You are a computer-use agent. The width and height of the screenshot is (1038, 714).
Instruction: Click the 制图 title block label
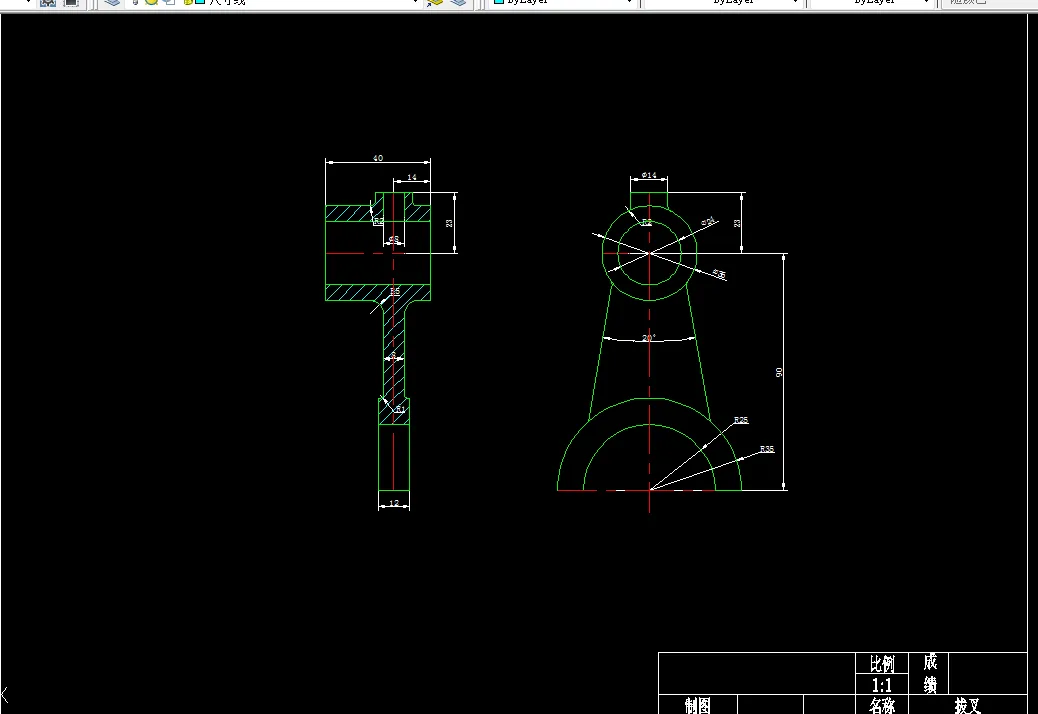click(x=698, y=705)
